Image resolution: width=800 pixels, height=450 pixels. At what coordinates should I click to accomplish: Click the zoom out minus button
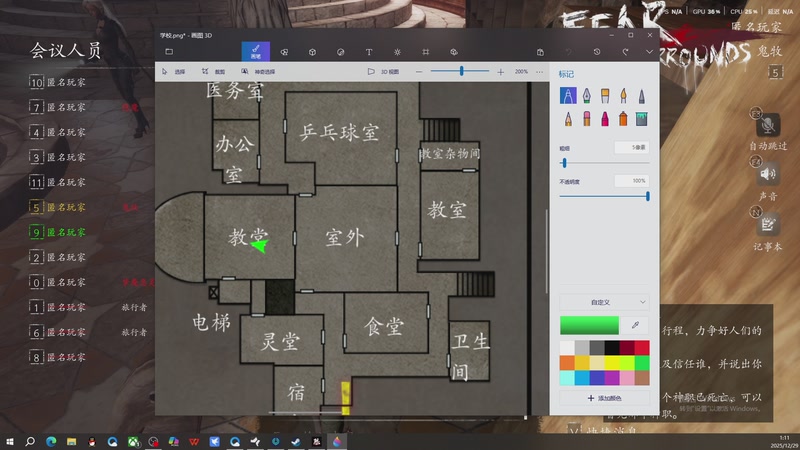(x=419, y=72)
